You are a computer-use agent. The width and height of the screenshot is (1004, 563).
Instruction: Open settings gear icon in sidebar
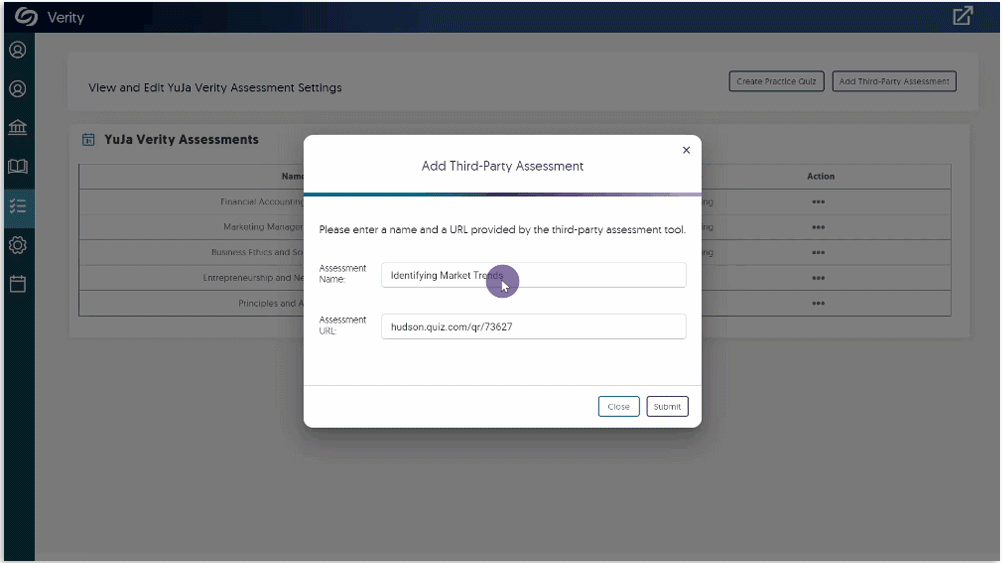pyautogui.click(x=17, y=245)
